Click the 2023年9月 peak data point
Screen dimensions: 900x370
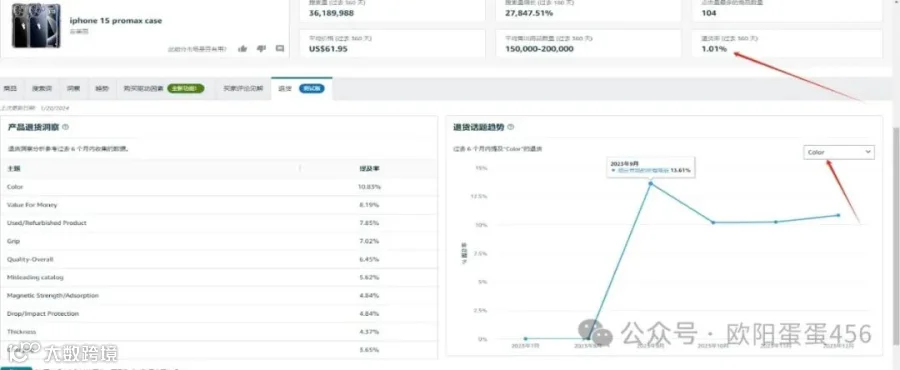(x=650, y=183)
